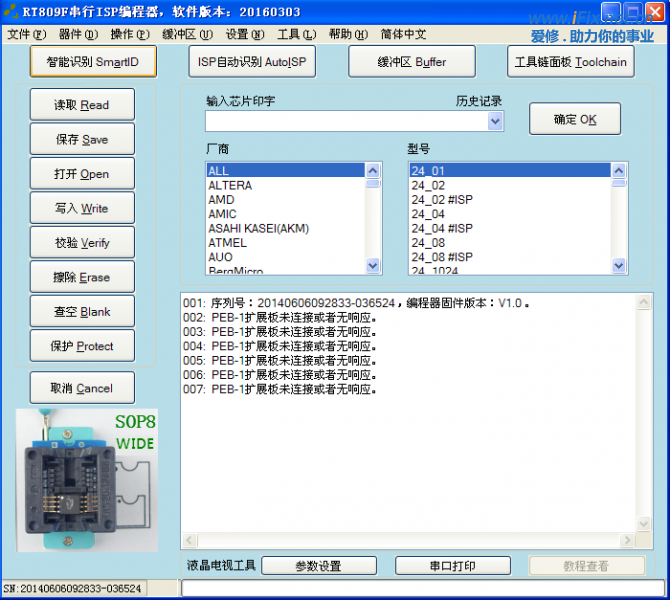Screen dimensions: 670x600
Task: Expand the chip marking history dropdown
Action: coord(495,121)
